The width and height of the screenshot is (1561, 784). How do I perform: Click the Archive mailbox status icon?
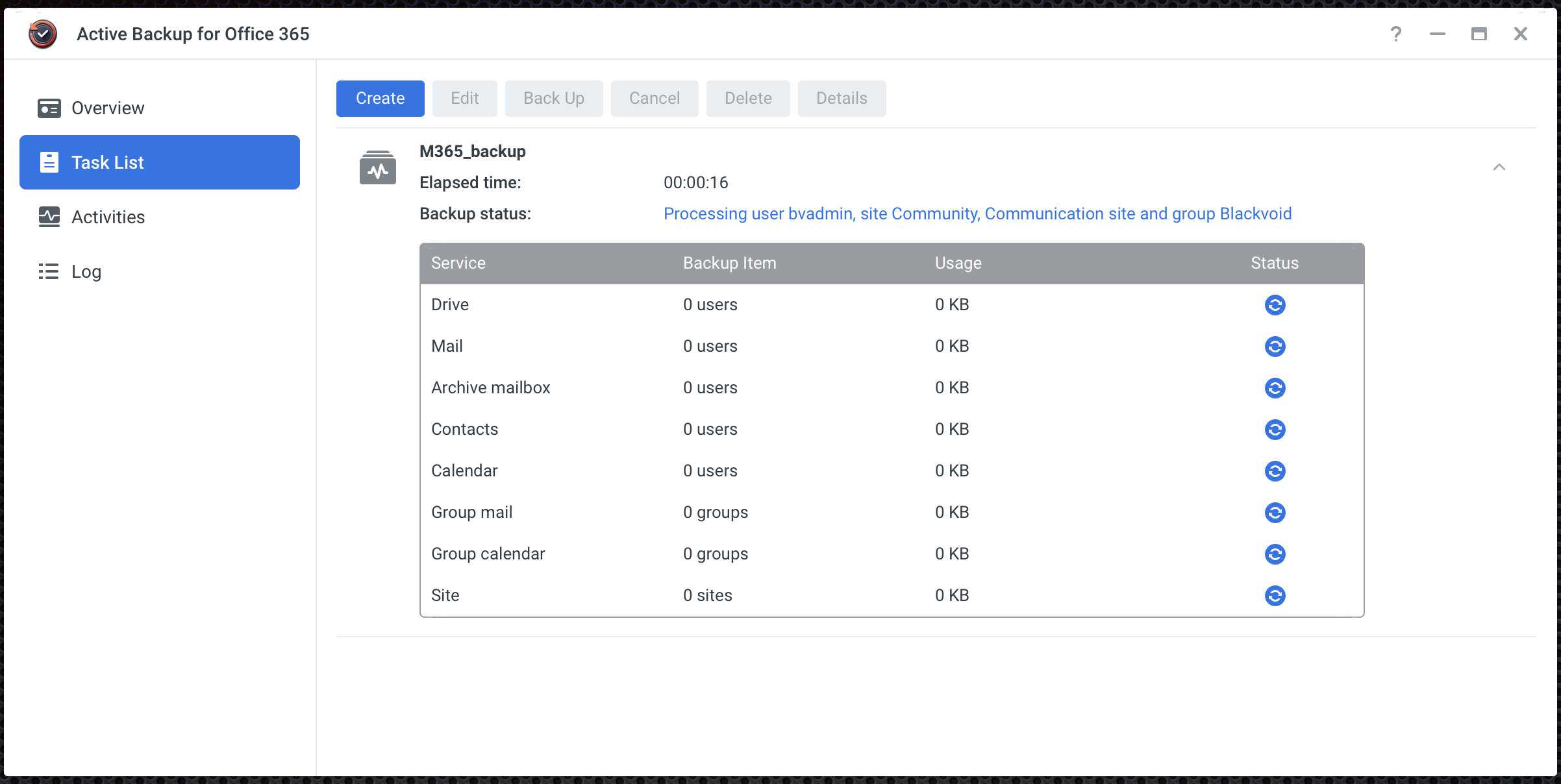coord(1275,388)
